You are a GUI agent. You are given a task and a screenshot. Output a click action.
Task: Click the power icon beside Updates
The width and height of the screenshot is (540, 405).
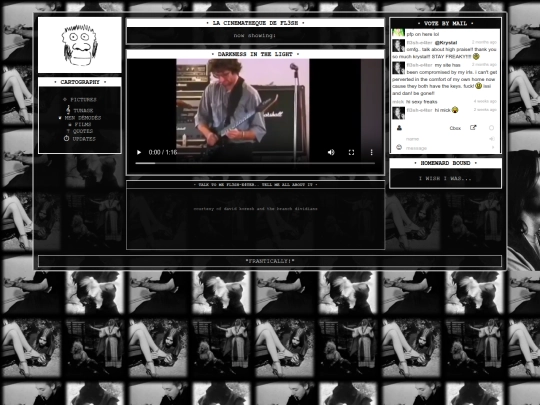pos(66,138)
